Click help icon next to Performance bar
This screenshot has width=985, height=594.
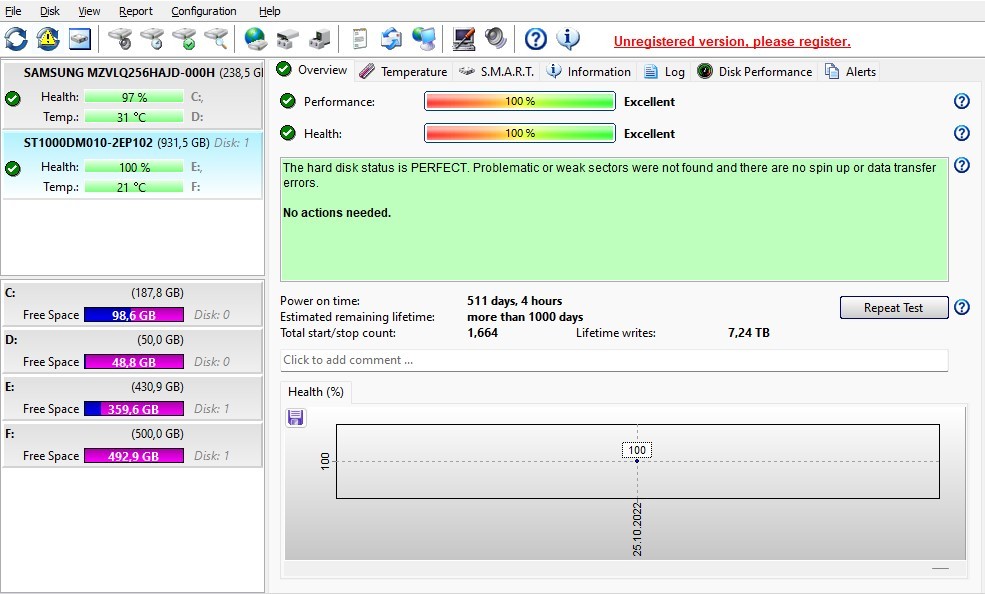[x=962, y=101]
